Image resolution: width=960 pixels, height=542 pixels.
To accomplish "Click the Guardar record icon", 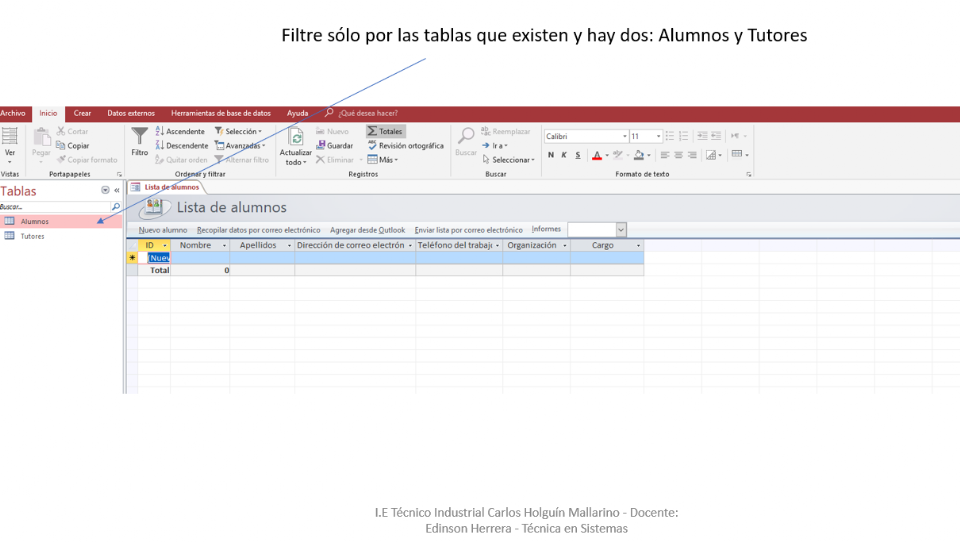I will [x=334, y=145].
